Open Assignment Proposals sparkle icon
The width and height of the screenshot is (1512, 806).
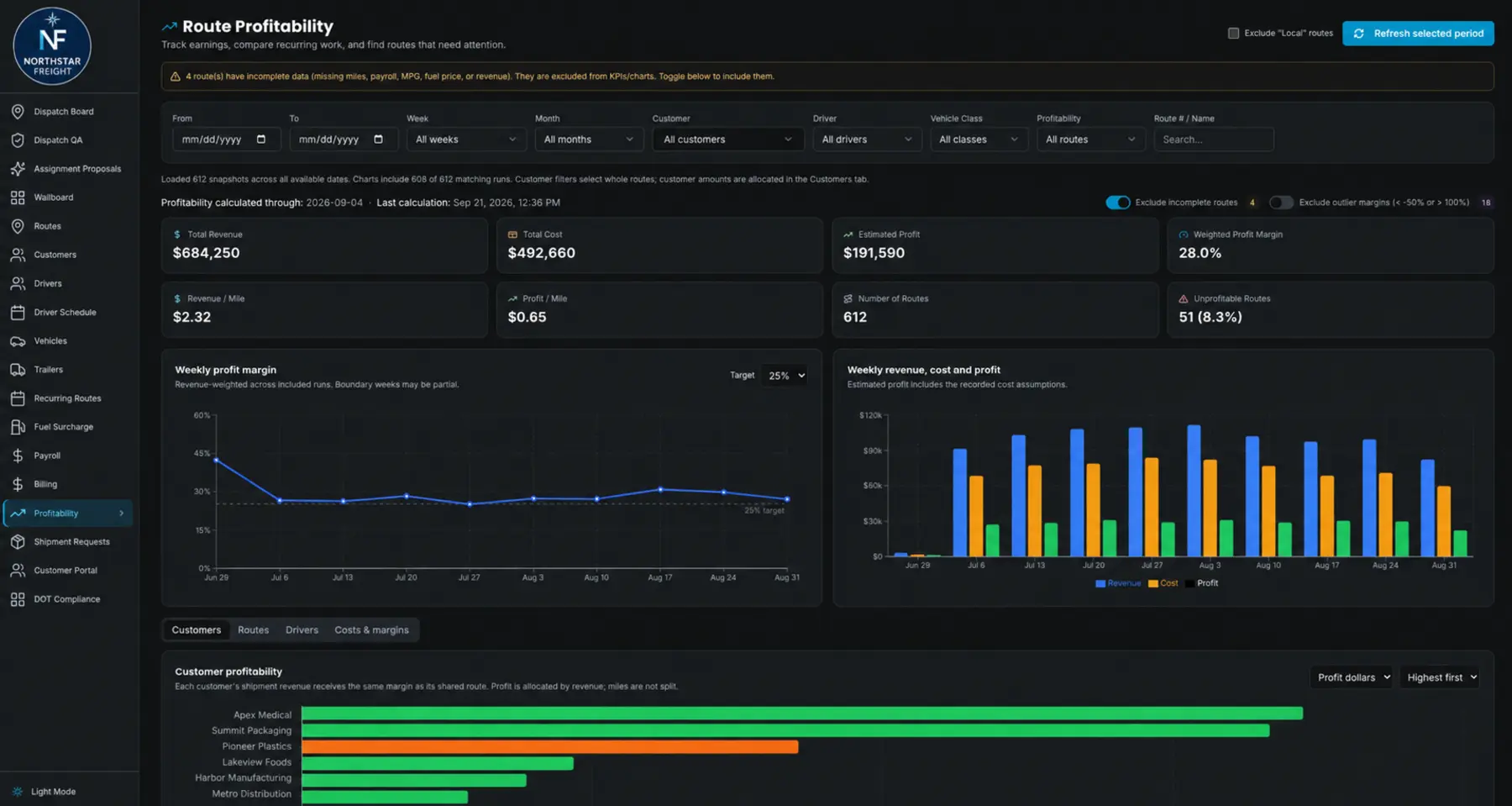click(x=18, y=168)
